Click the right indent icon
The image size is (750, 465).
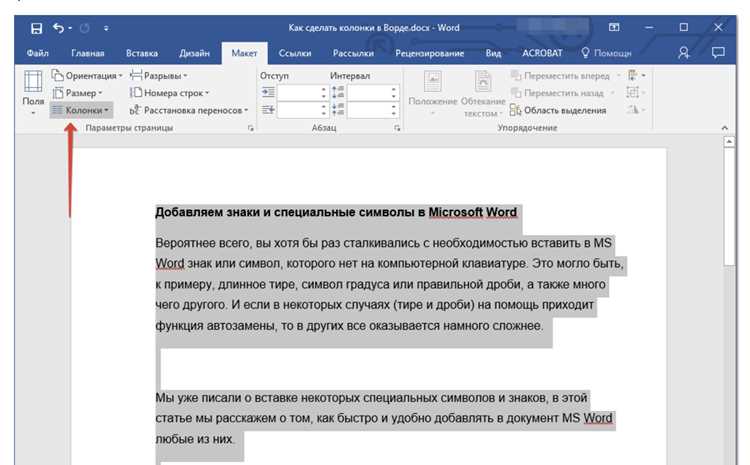click(x=268, y=110)
